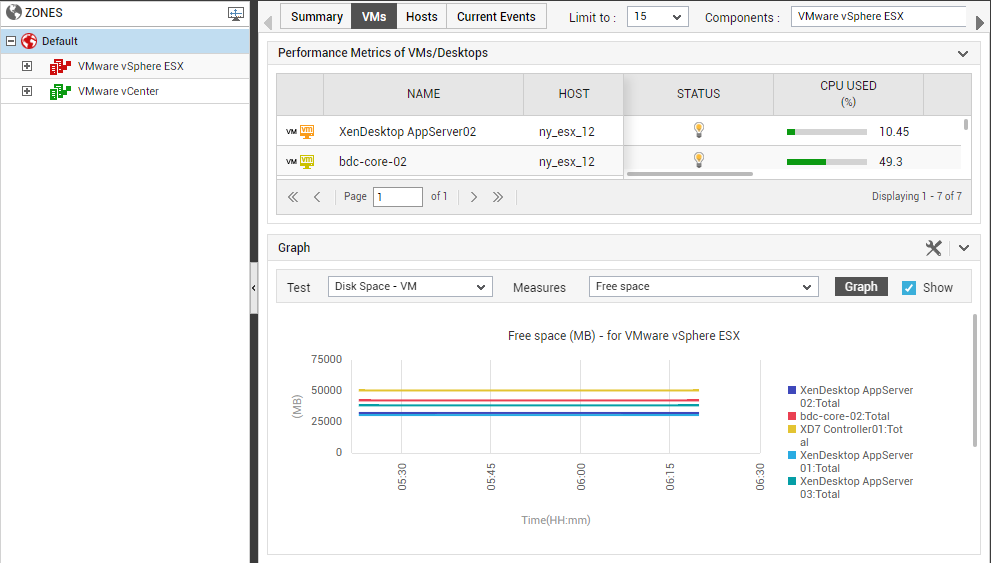Switch to the VMs tab

[x=374, y=16]
